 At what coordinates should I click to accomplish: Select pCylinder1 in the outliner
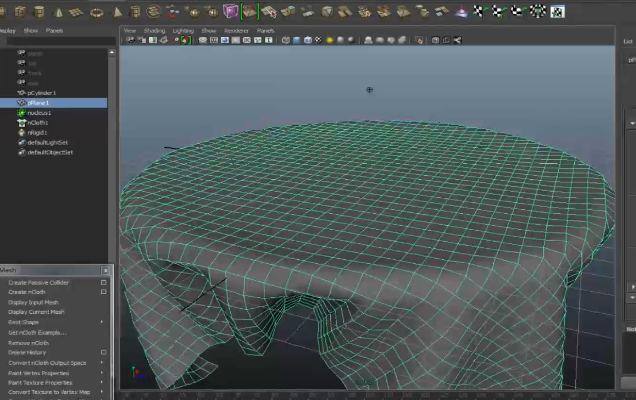41,93
